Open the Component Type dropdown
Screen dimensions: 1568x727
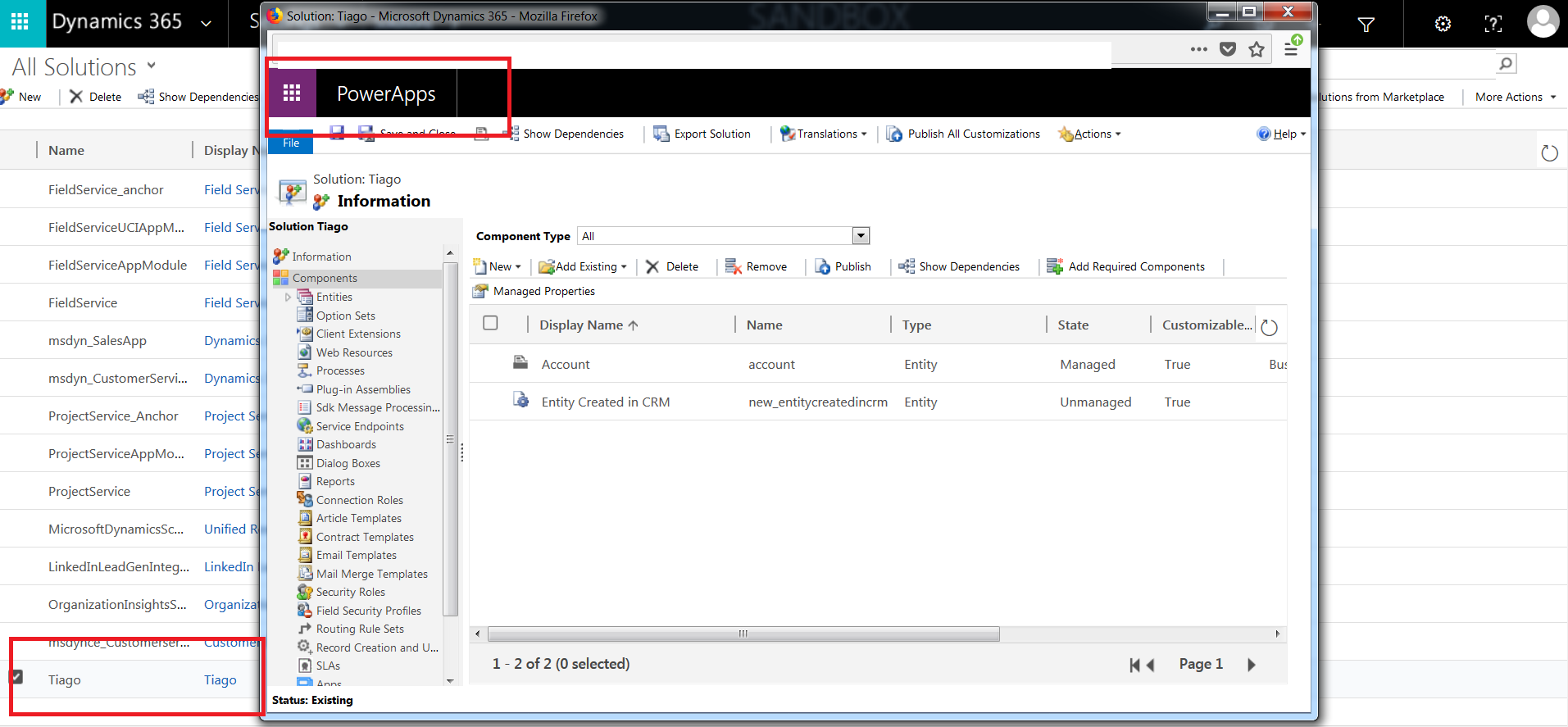tap(860, 236)
